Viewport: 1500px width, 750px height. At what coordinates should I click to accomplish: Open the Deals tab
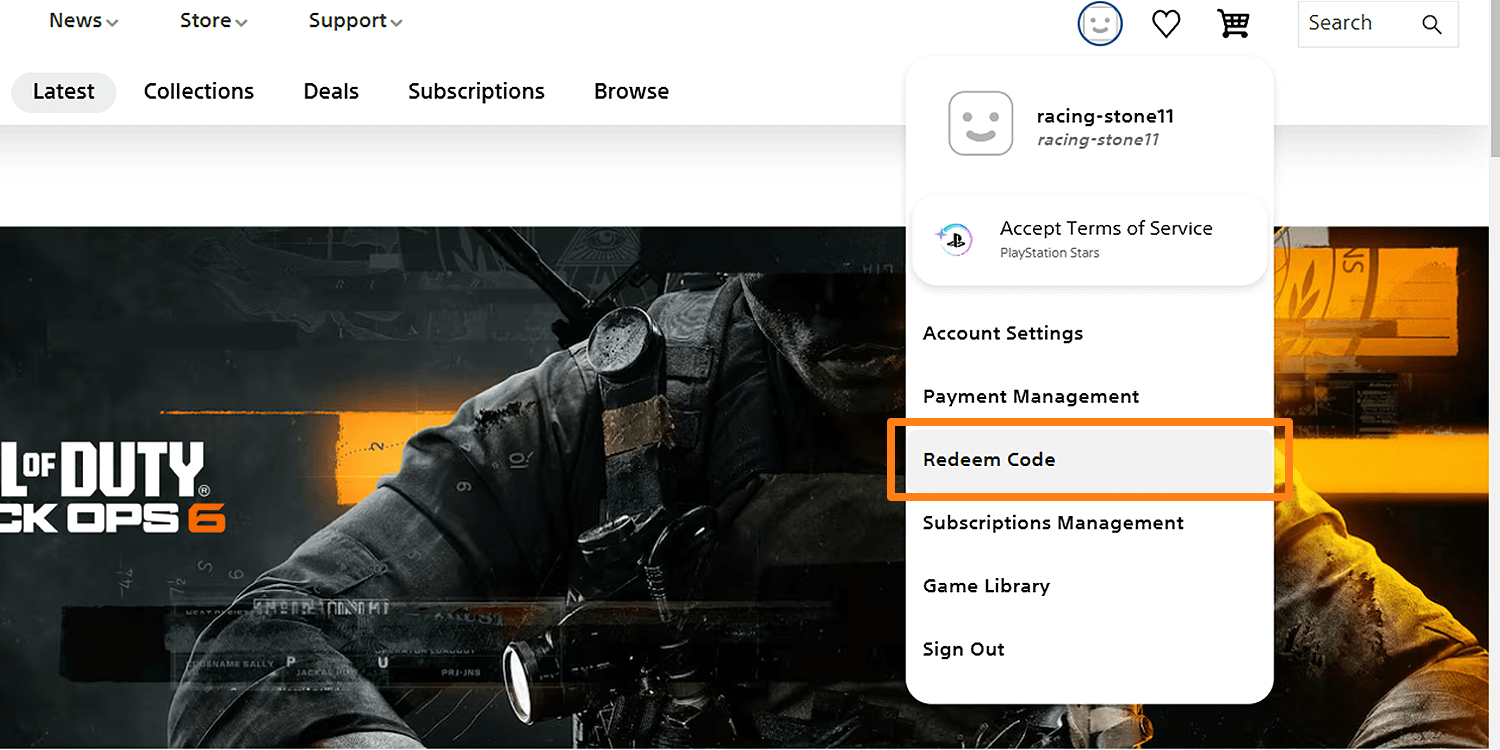click(x=331, y=91)
